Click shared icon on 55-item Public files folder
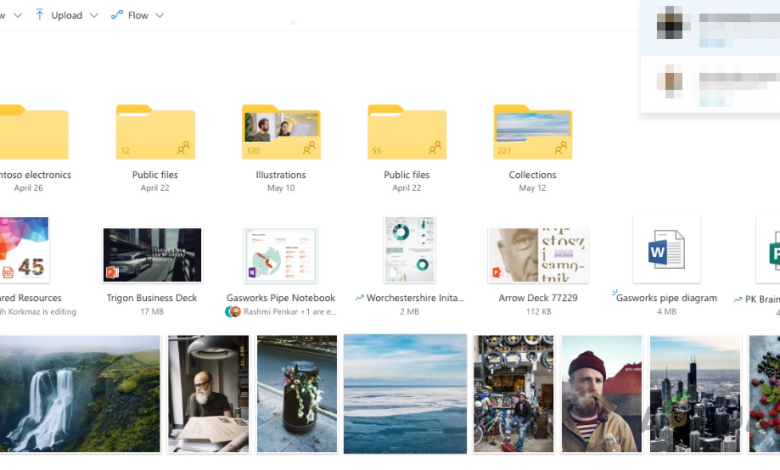 435,148
